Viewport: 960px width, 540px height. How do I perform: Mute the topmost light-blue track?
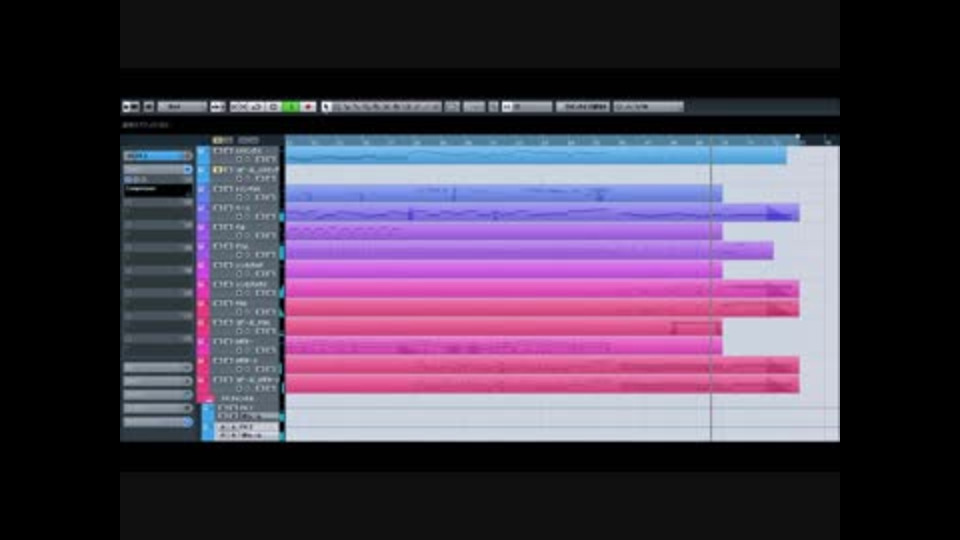click(217, 151)
